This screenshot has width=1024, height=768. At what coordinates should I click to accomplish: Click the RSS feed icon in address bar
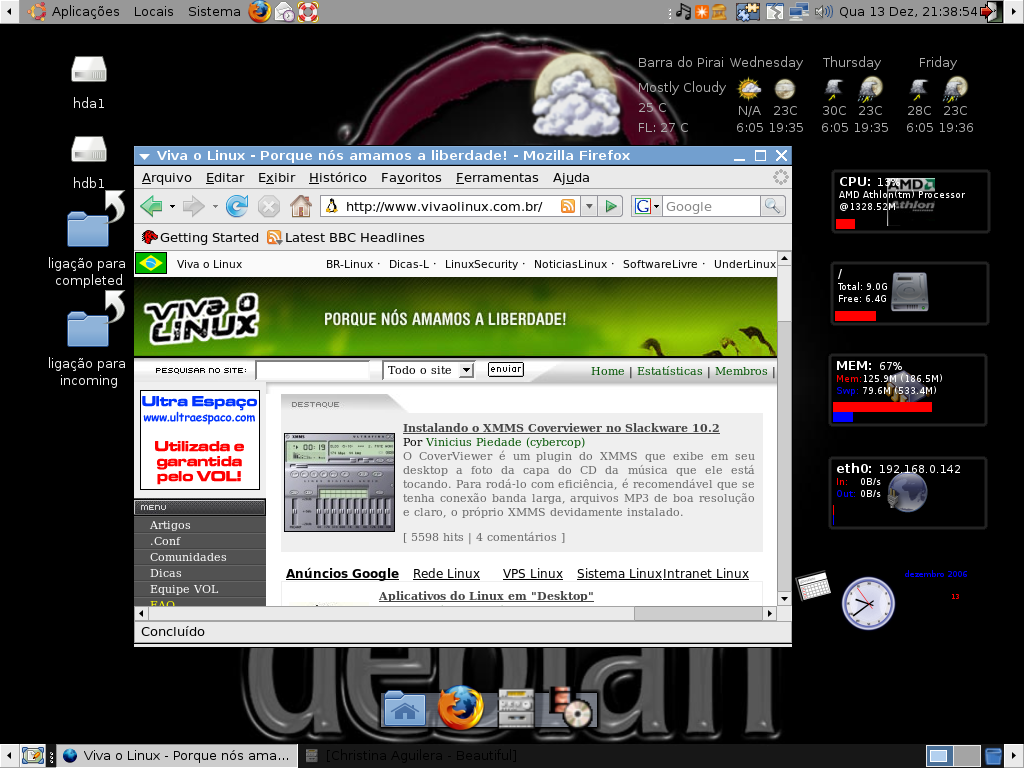point(568,206)
